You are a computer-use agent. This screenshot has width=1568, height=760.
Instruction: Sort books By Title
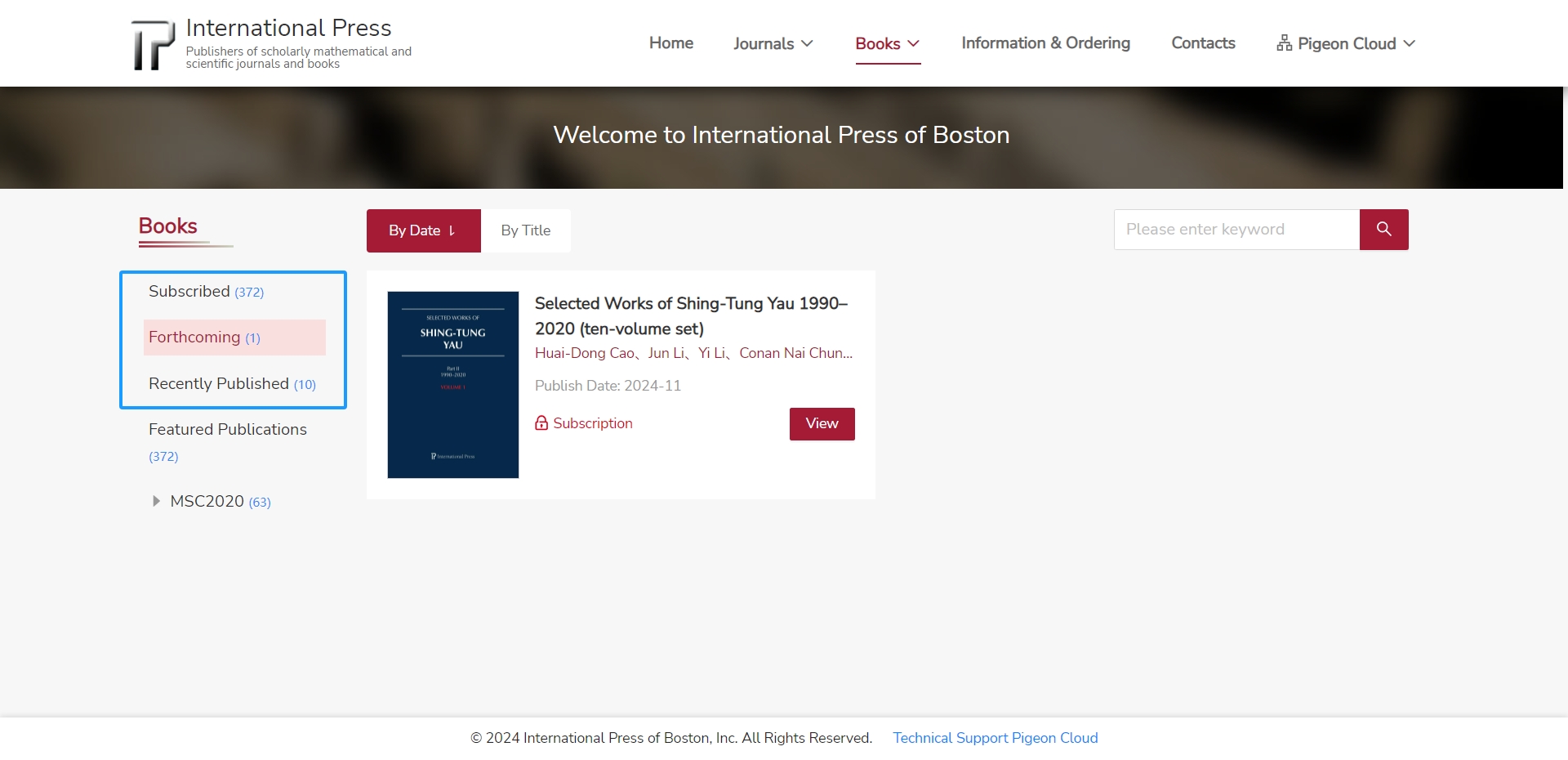(x=526, y=230)
